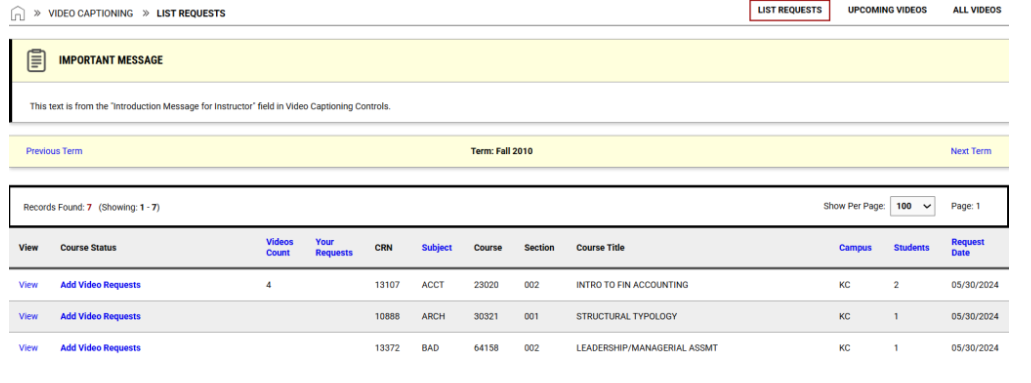The image size is (1031, 383).
Task: View the BAD 64158 course row
Action: click(28, 348)
